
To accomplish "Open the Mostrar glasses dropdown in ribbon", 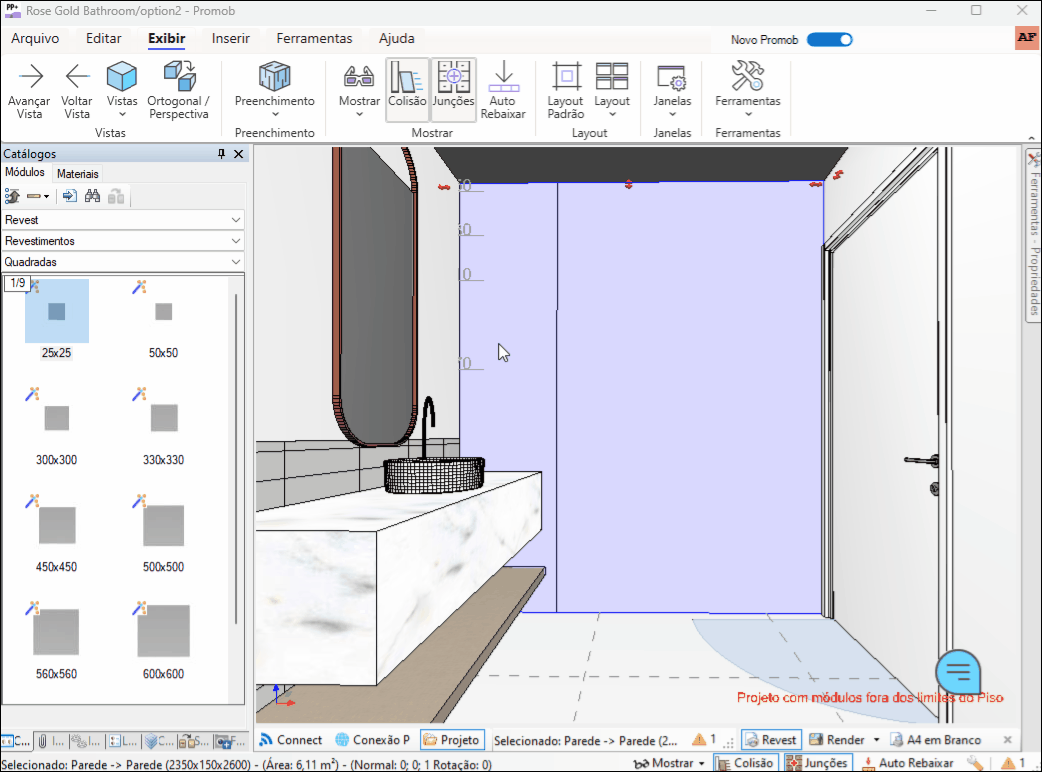I will (x=359, y=90).
